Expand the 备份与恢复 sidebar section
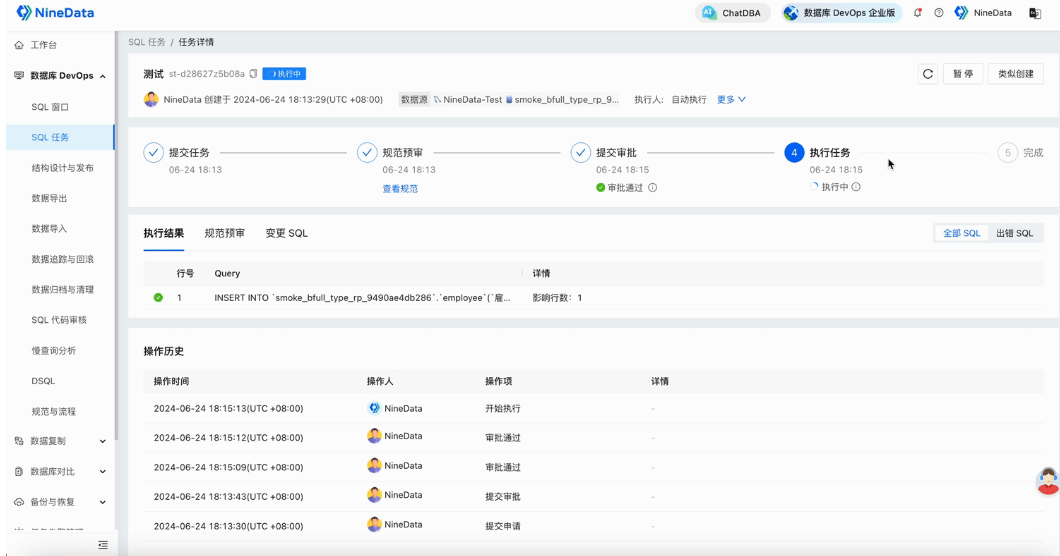 click(60, 502)
